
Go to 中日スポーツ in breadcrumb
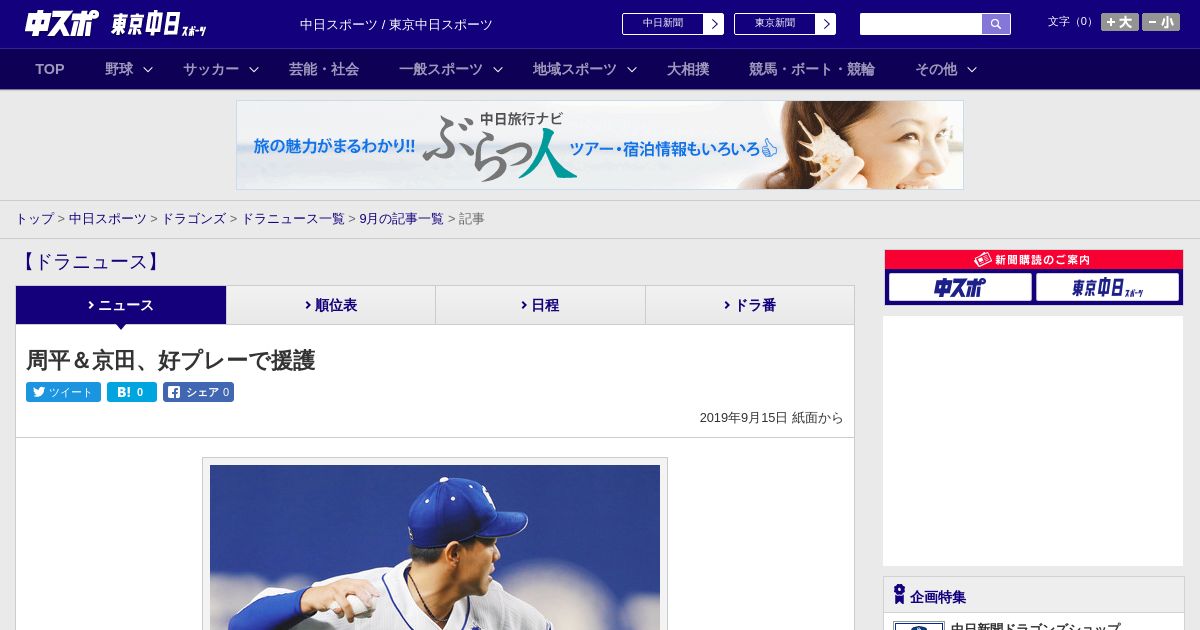pos(108,219)
